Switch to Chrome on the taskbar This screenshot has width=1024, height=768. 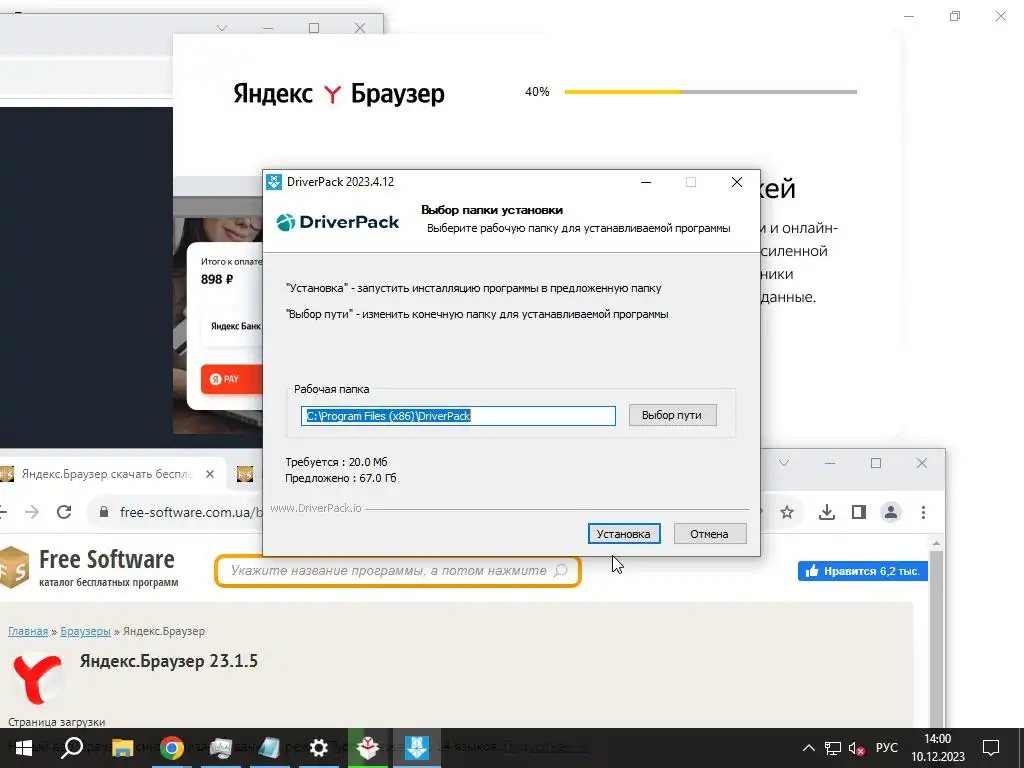(172, 748)
